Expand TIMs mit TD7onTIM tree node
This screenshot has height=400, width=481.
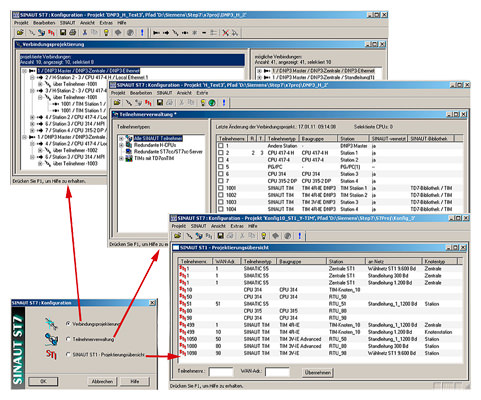121,158
